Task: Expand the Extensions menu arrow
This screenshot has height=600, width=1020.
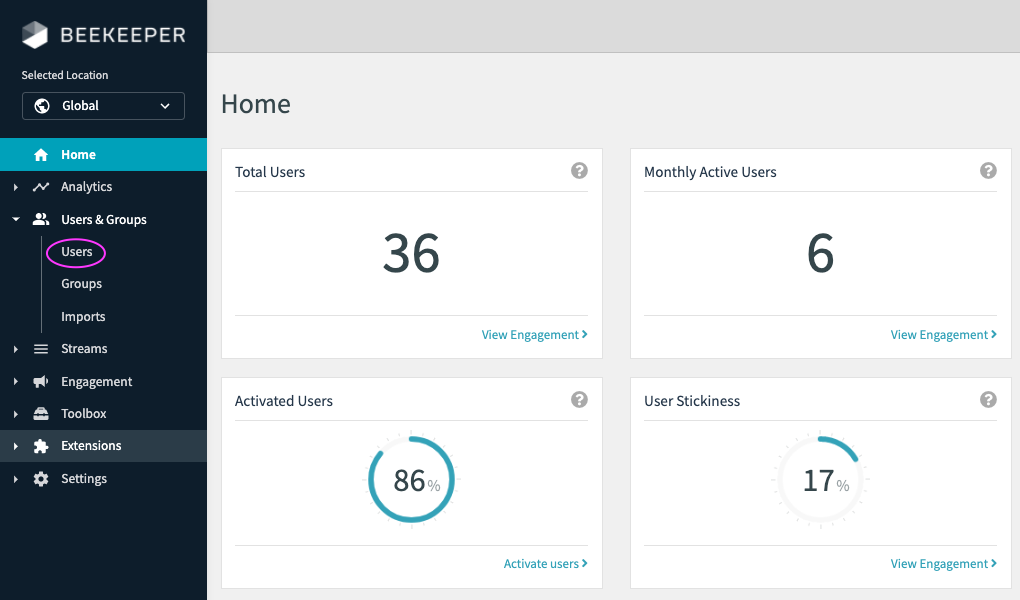Action: [16, 446]
